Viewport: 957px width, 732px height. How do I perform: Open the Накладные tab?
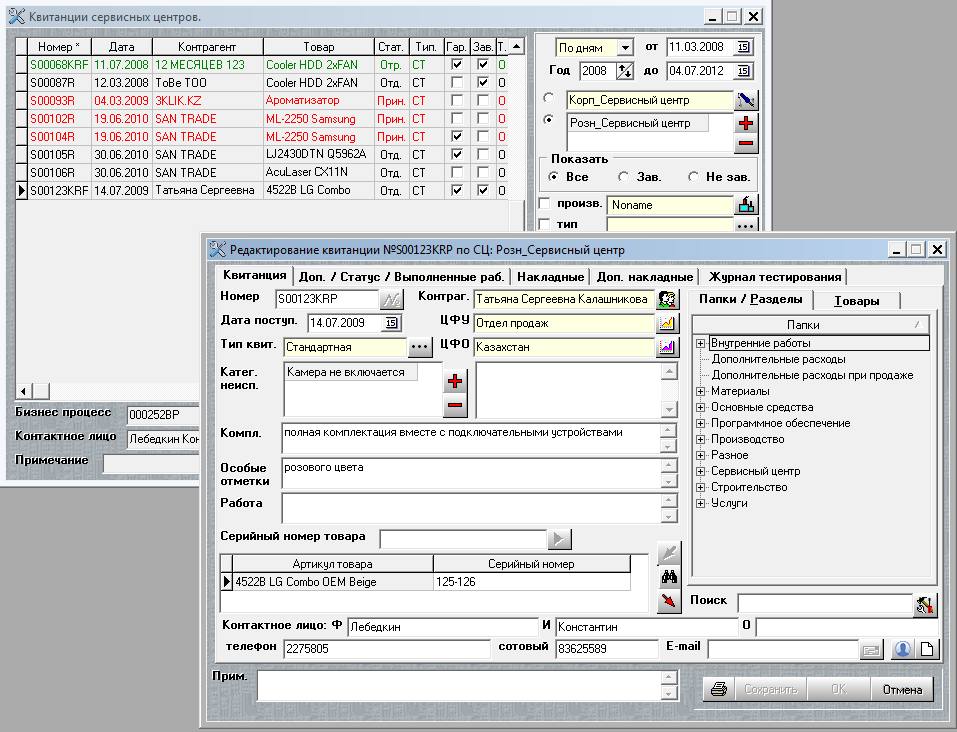550,277
